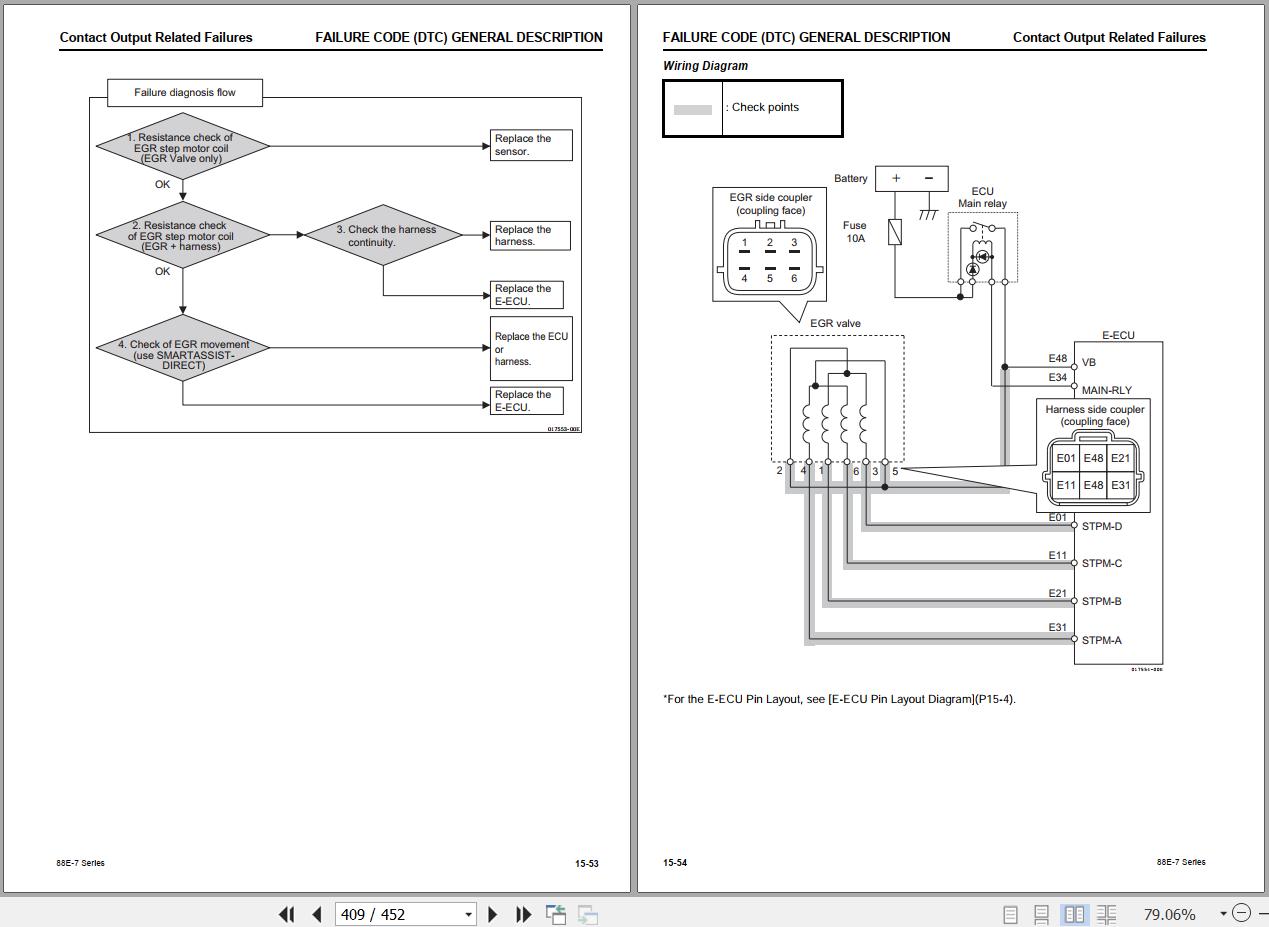Viewport: 1269px width, 927px height.
Task: Click the next view navigation icon
Action: 588,914
